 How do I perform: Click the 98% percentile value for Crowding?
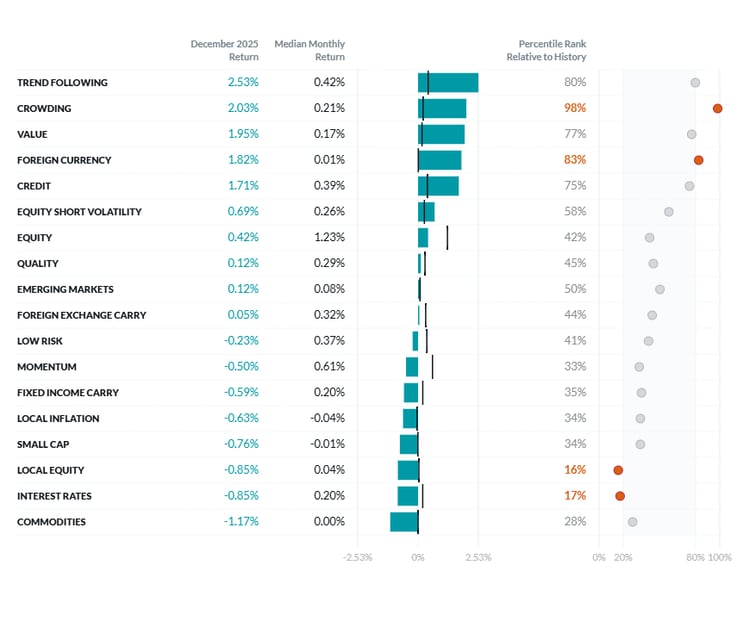point(574,108)
